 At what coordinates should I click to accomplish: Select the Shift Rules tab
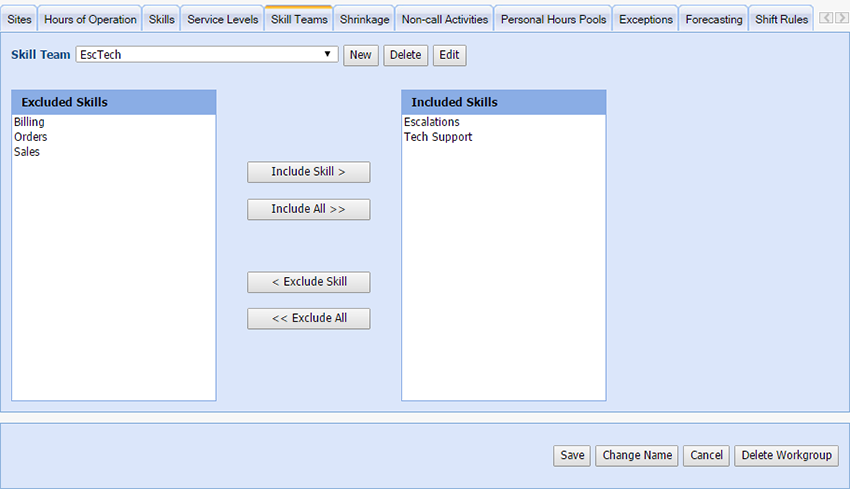point(781,19)
